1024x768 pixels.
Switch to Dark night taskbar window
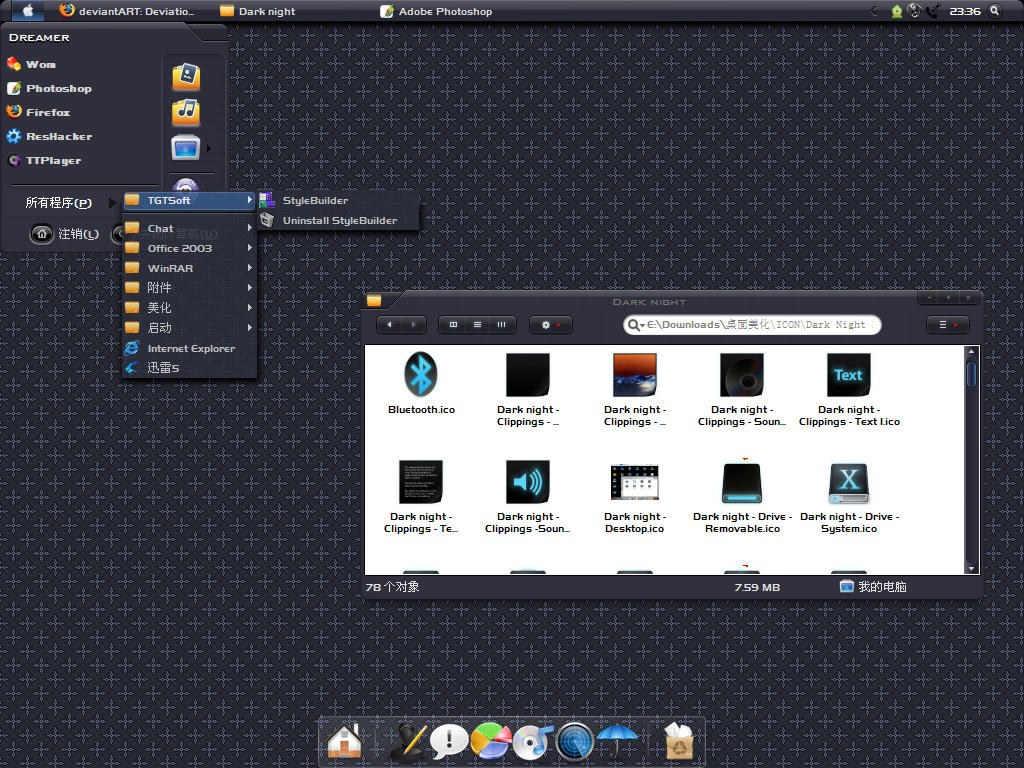click(x=257, y=11)
